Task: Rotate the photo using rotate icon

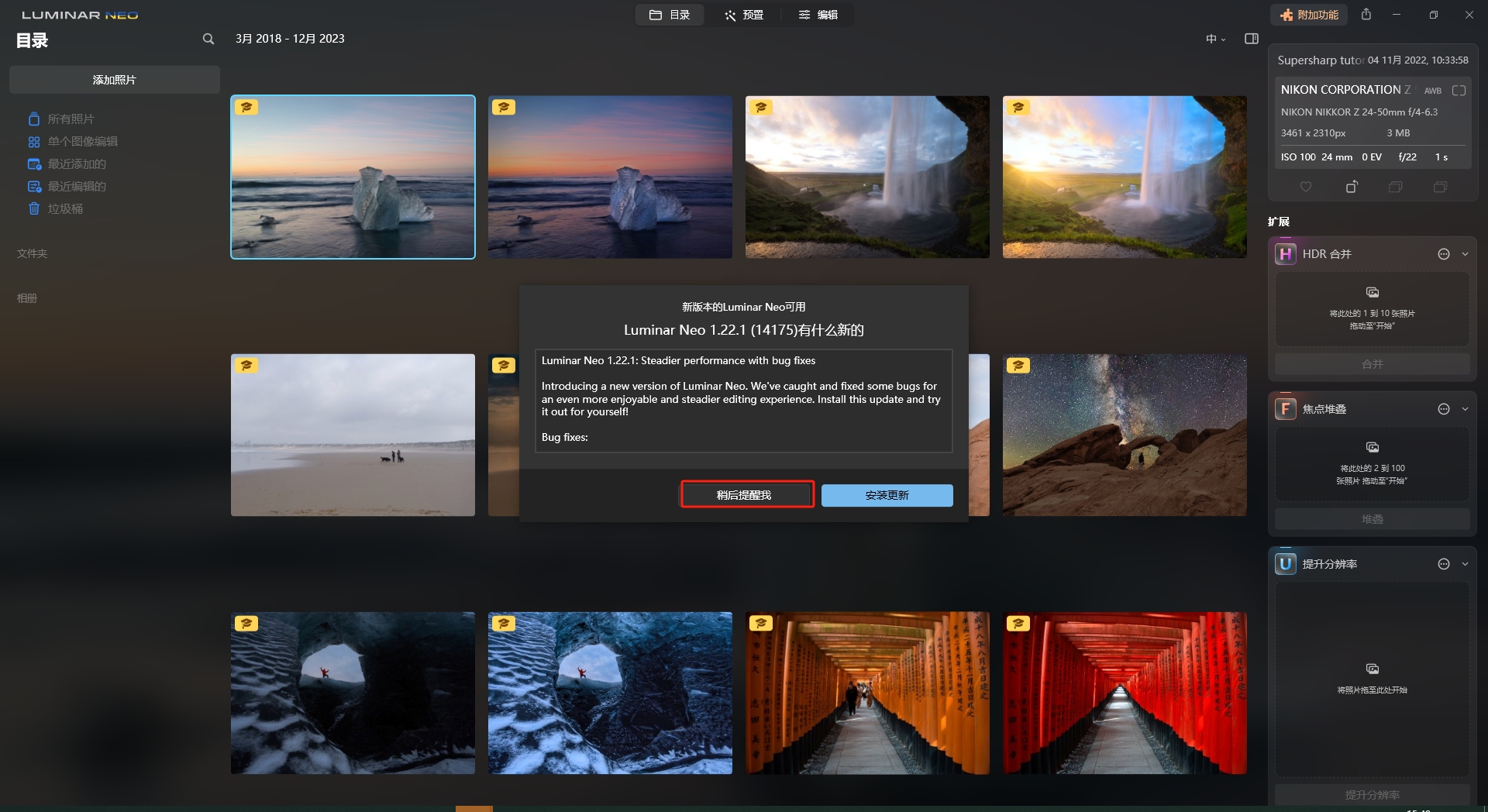Action: (1352, 187)
